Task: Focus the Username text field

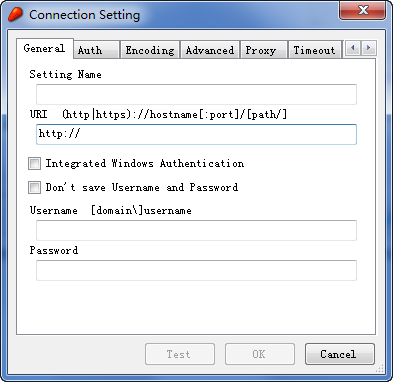Action: (x=196, y=230)
